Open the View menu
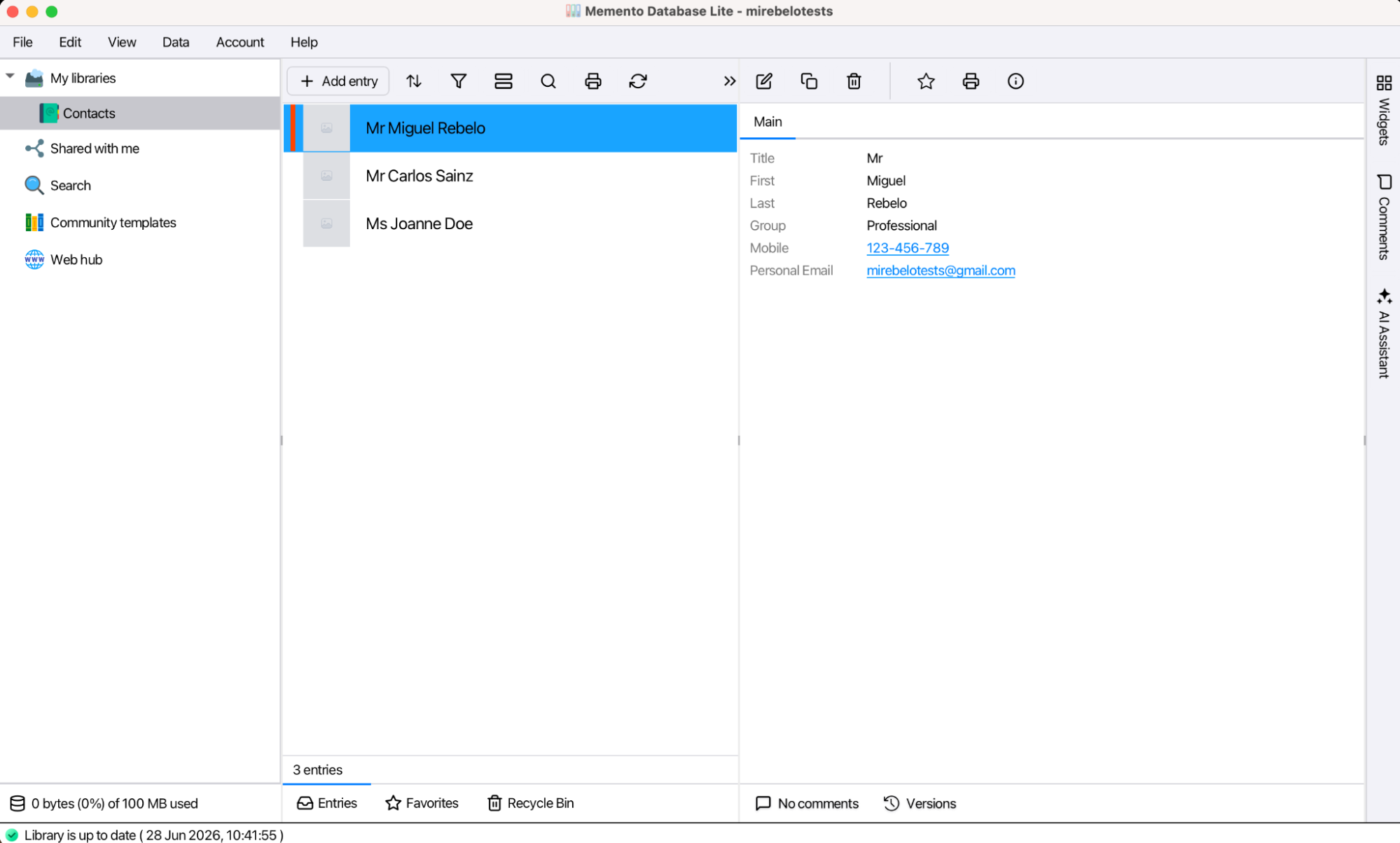 pos(122,42)
